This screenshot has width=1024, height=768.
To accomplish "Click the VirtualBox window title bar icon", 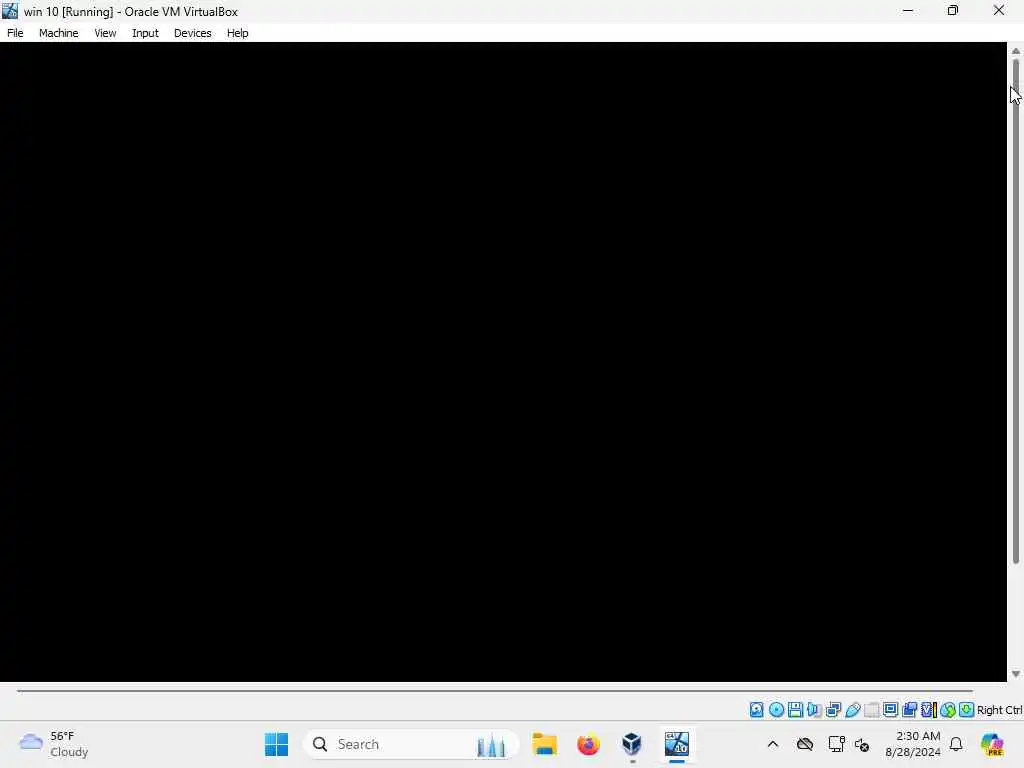I will 10,11.
